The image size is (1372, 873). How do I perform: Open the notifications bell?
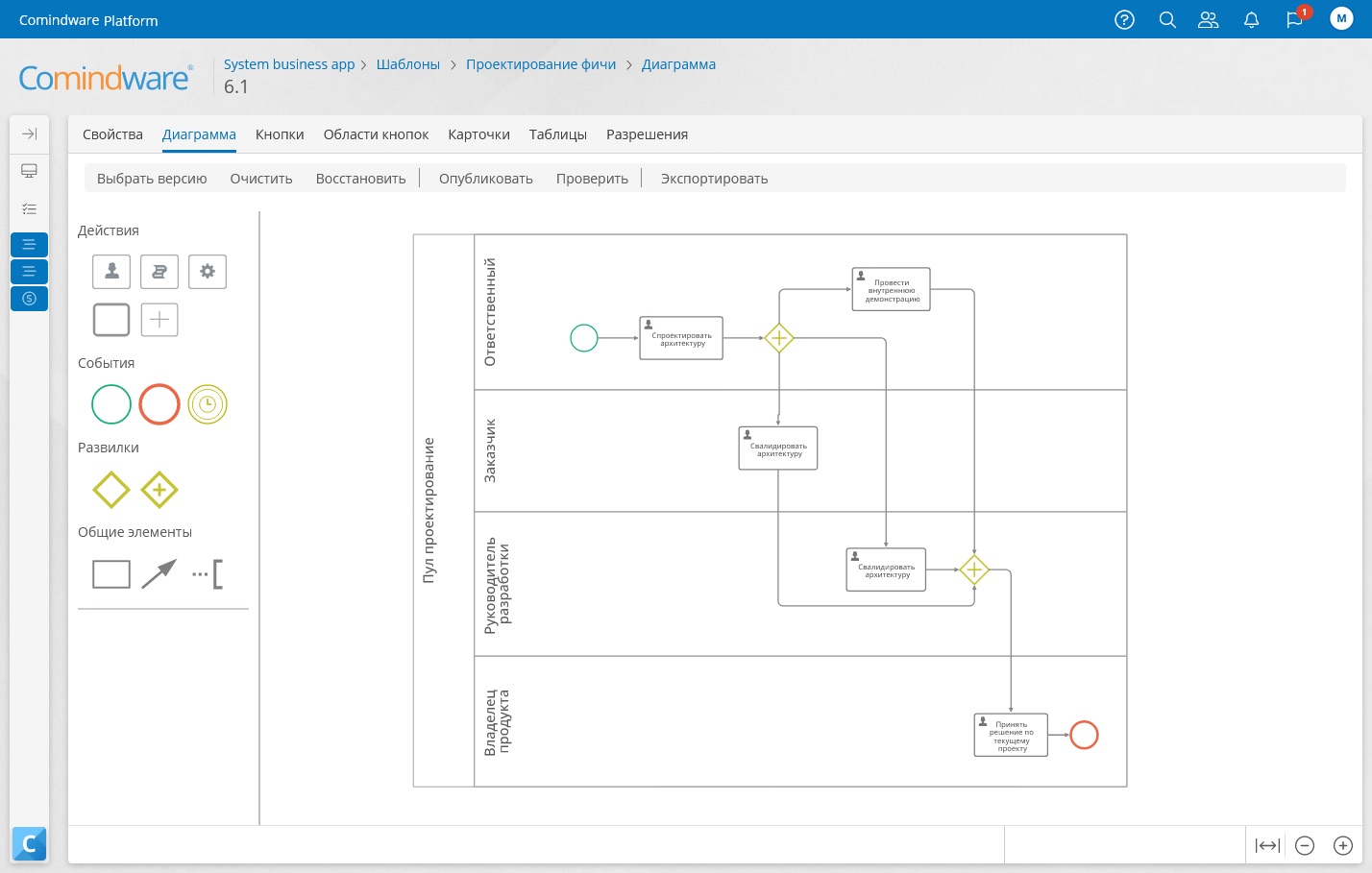pos(1251,20)
